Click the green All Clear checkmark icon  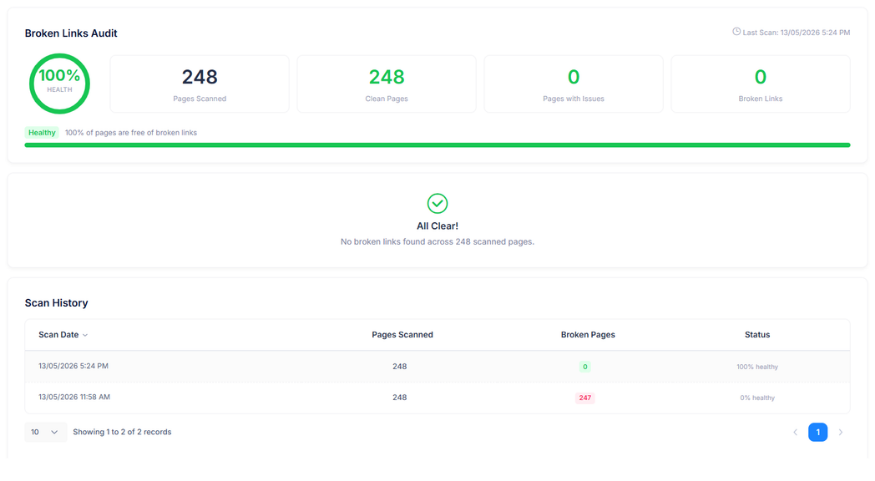click(x=437, y=204)
